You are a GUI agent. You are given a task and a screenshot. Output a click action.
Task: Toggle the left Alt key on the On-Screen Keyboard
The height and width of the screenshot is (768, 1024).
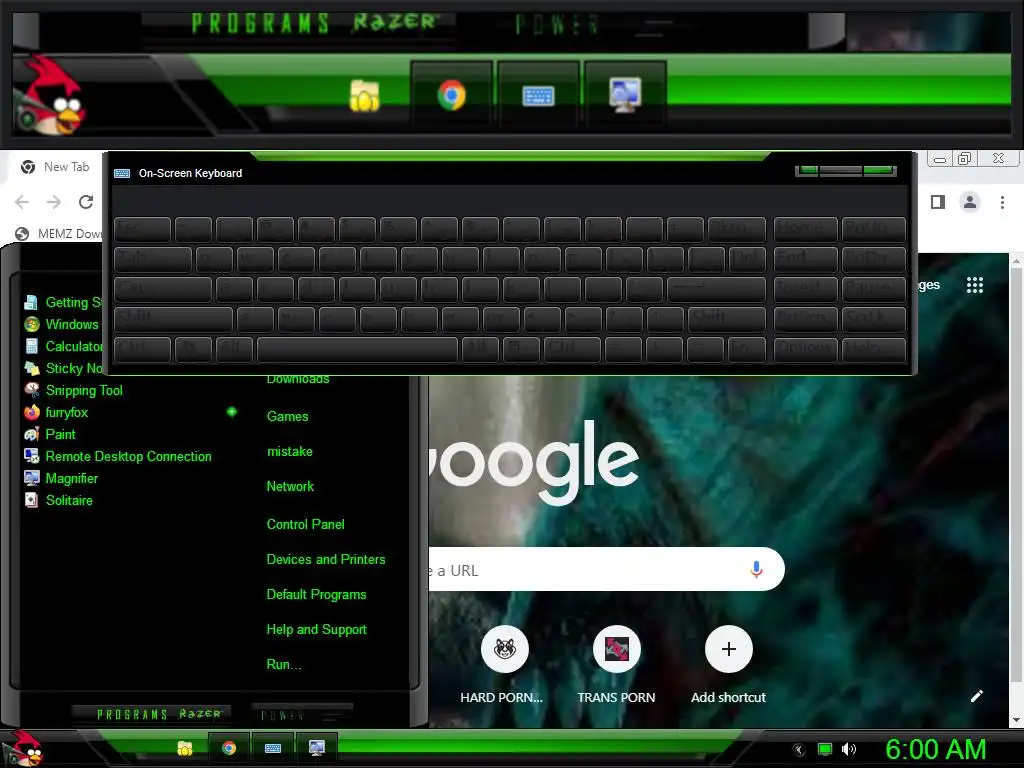234,349
